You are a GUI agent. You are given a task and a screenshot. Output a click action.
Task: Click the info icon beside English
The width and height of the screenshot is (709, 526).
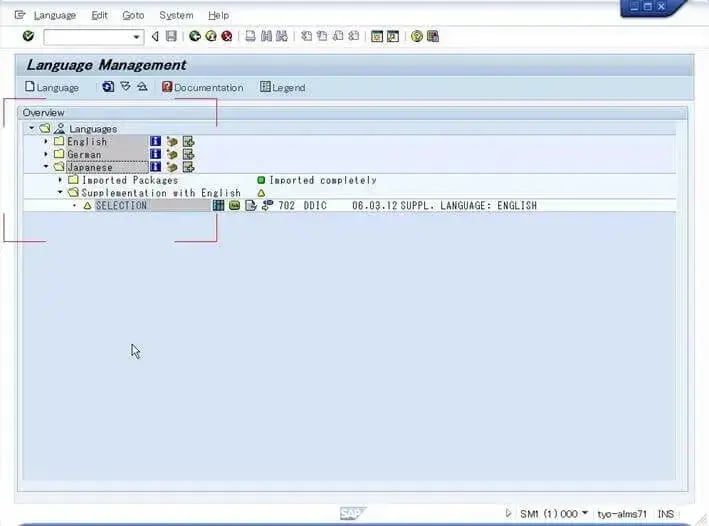click(155, 142)
